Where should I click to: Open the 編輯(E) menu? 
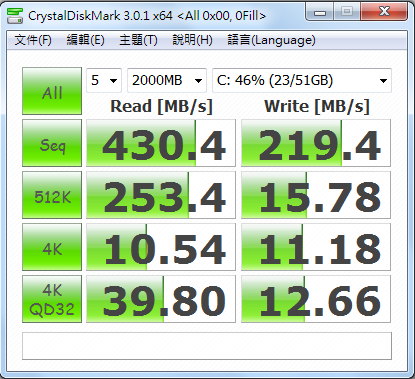tap(85, 40)
